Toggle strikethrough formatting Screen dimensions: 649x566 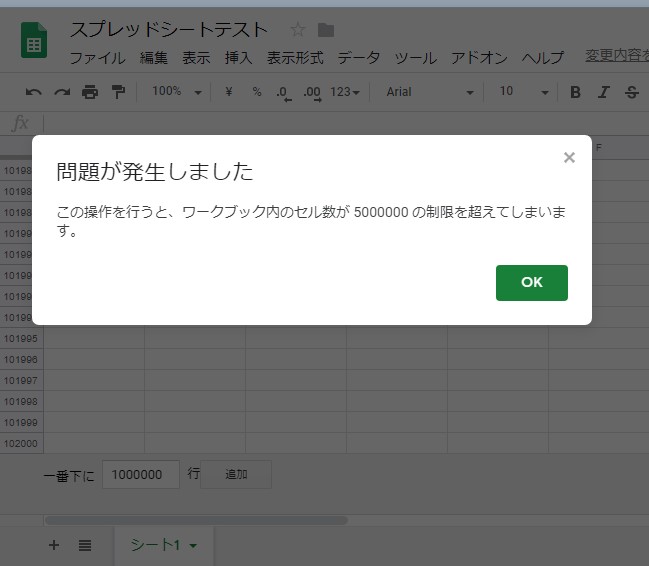tap(631, 92)
